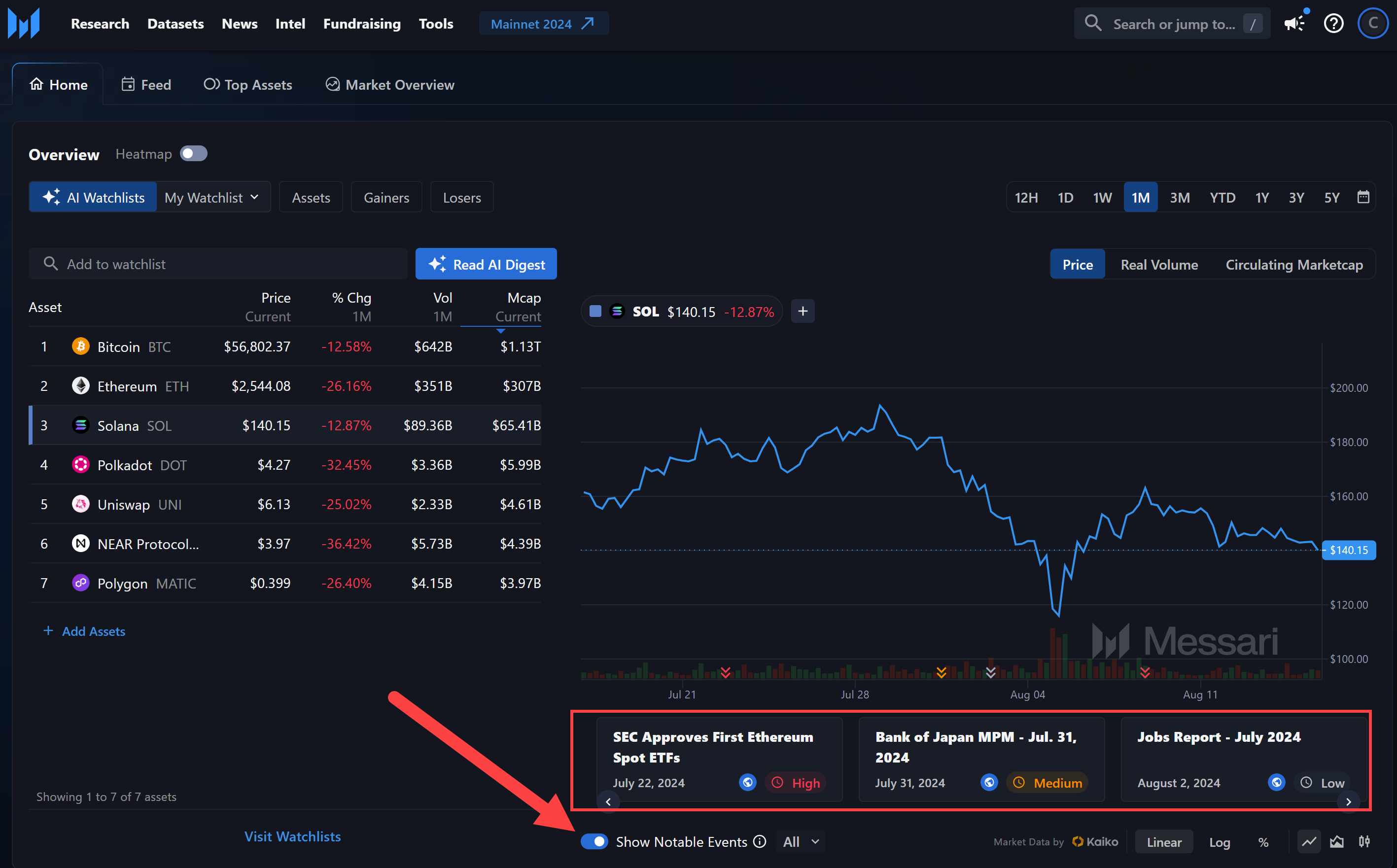Switch to the Feed tab
1397x868 pixels.
146,84
